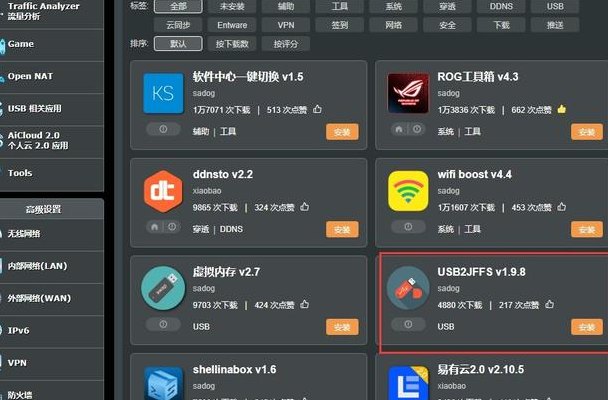The width and height of the screenshot is (608, 400).
Task: Install 软件中心一键切换 v1.5
Action: (342, 132)
